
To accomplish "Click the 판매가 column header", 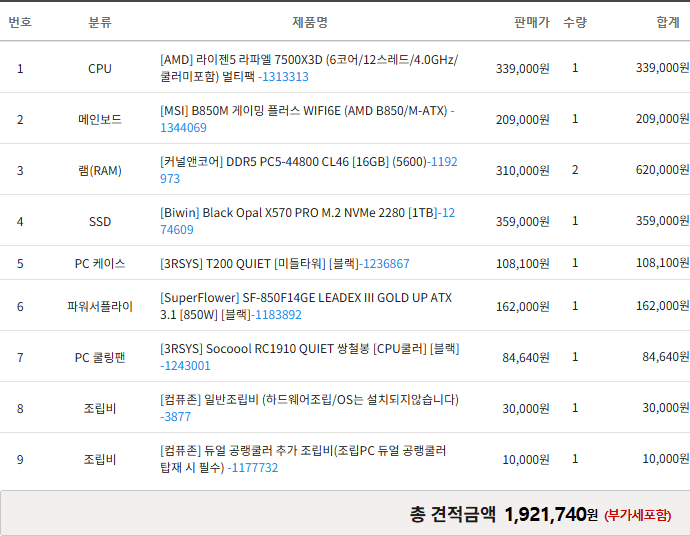I will 532,22.
